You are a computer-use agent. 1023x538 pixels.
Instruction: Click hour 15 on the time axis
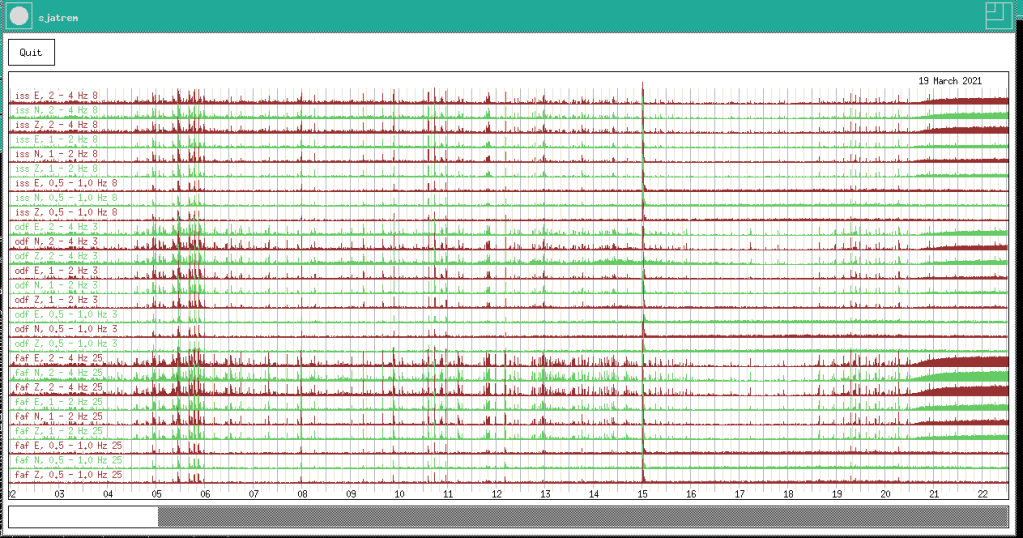coord(643,494)
